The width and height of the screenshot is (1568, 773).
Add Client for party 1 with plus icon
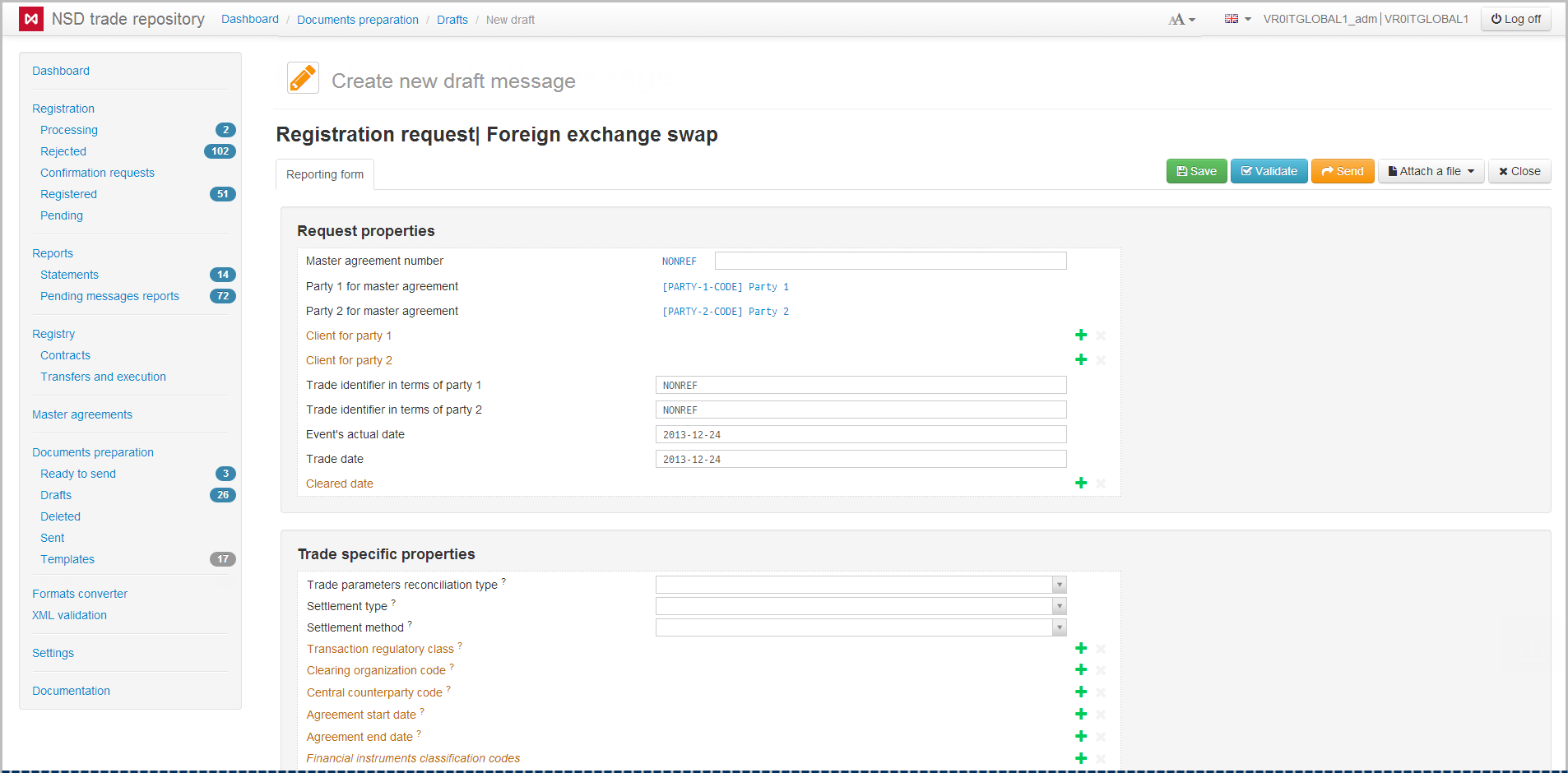click(x=1081, y=336)
